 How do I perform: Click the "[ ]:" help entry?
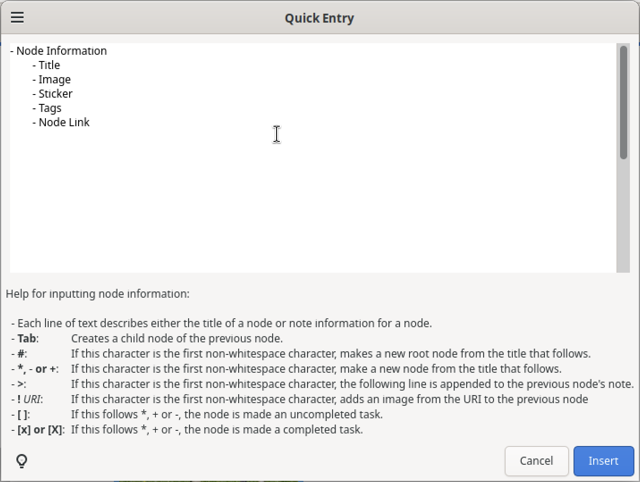click(21, 415)
